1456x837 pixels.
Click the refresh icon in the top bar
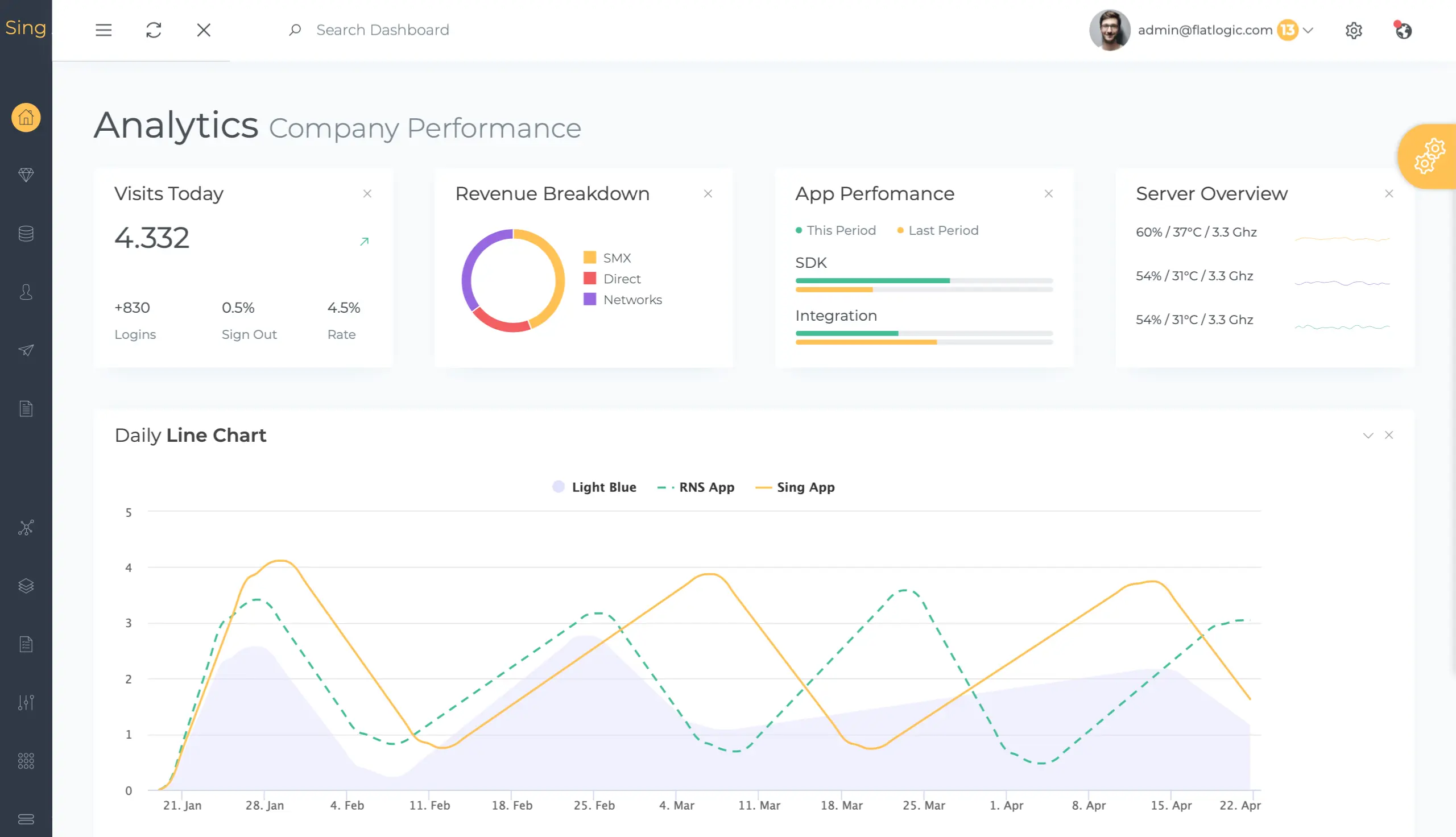point(154,30)
